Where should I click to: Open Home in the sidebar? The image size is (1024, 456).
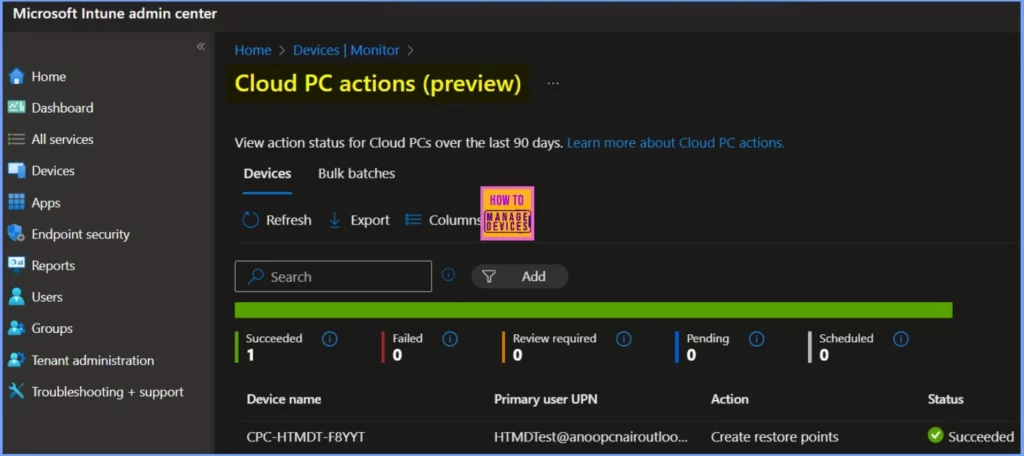coord(37,76)
